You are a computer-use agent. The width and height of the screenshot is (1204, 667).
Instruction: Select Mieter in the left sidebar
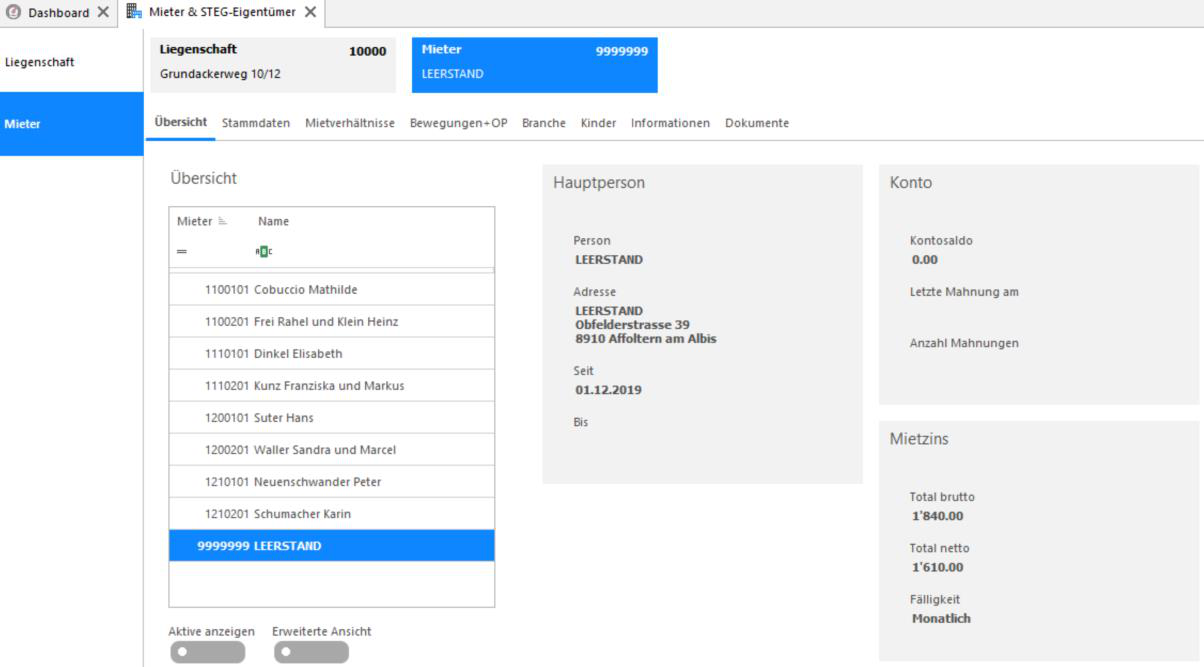tap(72, 124)
